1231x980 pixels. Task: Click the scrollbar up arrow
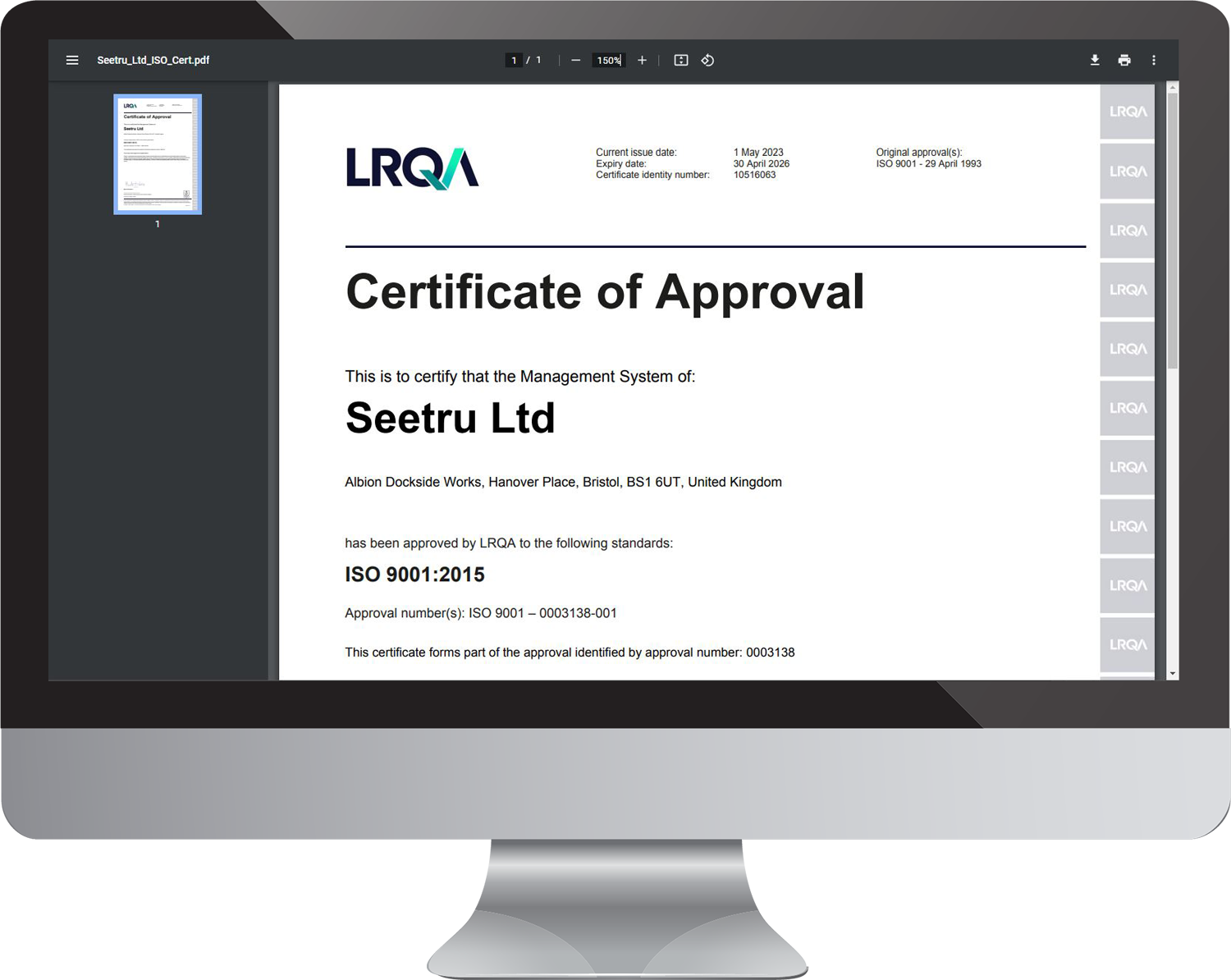[1173, 87]
